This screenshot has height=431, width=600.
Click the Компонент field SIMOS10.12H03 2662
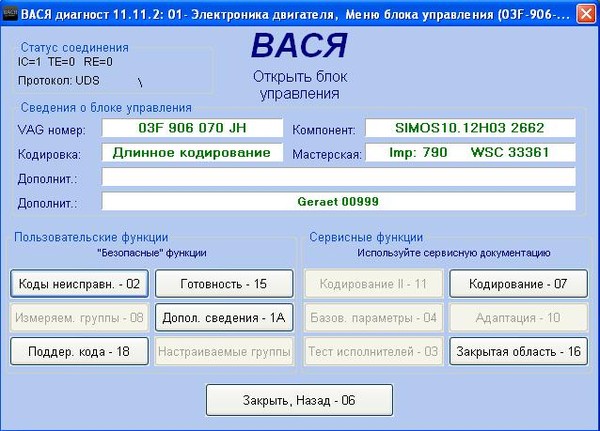[x=470, y=128]
